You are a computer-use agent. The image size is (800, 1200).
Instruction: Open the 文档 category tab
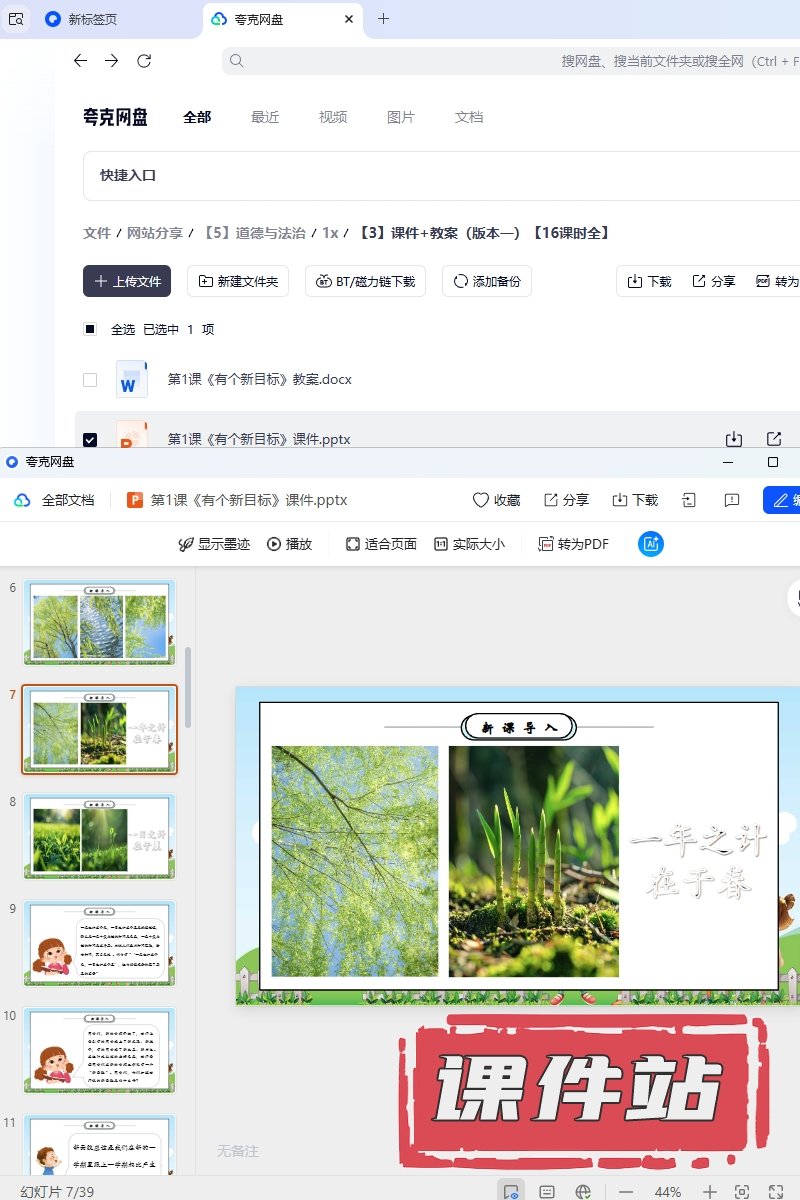(x=469, y=117)
